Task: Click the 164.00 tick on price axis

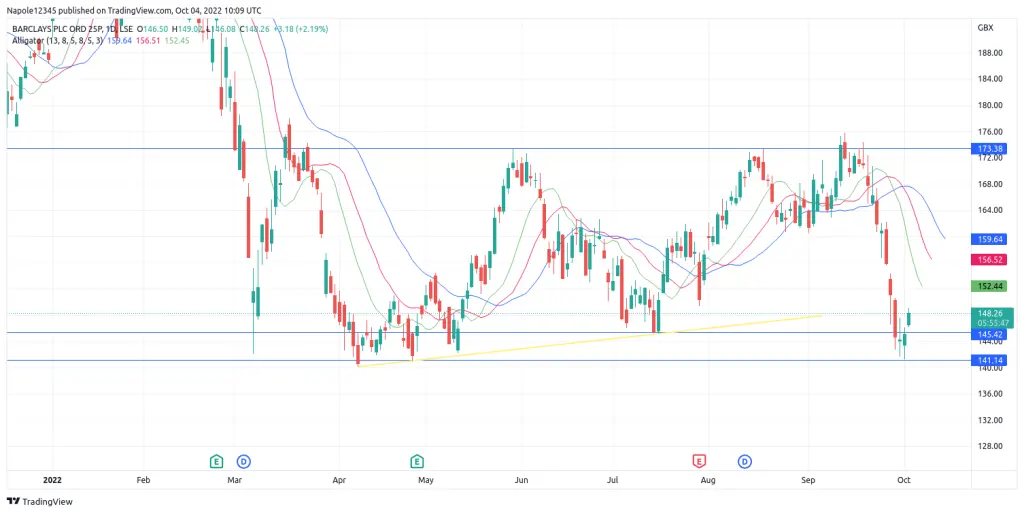Action: (x=990, y=210)
